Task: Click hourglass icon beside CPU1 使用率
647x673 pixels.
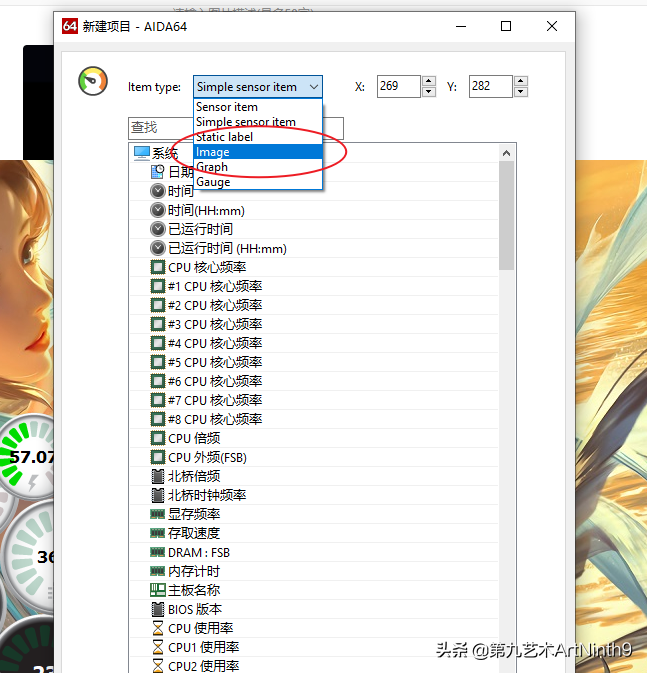Action: point(158,647)
